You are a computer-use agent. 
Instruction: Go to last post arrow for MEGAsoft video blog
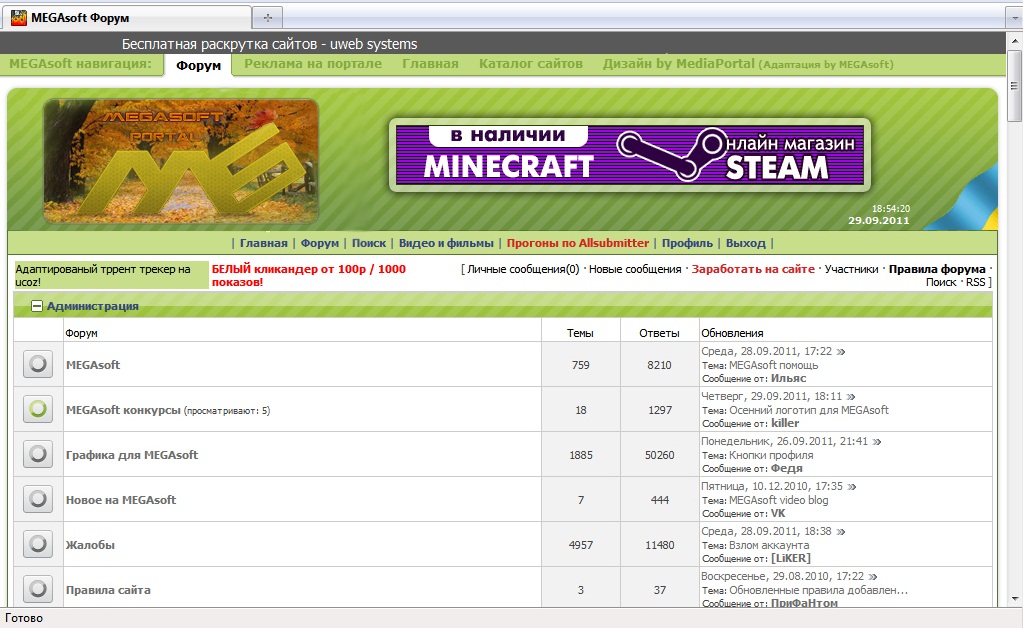coord(852,487)
